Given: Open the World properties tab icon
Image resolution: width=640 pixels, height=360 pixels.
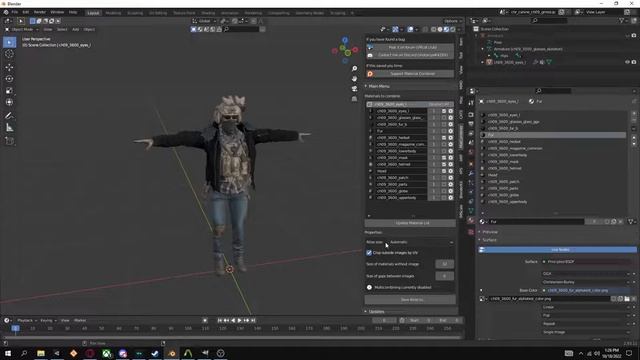Looking at the screenshot, I should 471,152.
